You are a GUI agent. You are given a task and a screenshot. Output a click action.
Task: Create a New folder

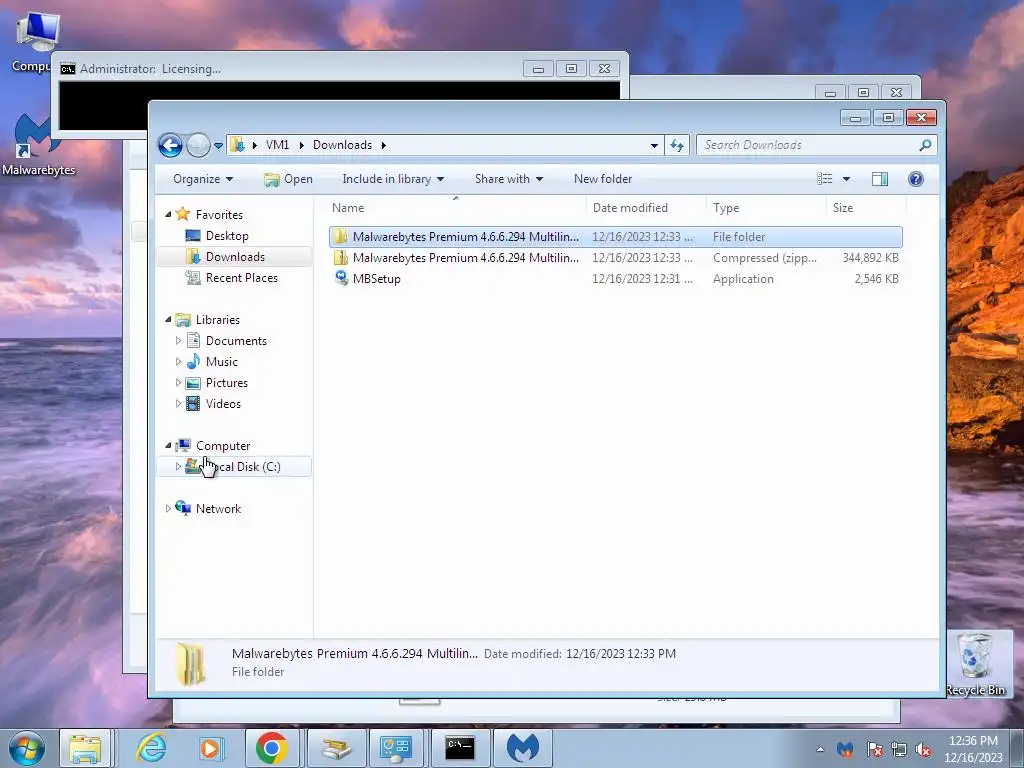603,179
